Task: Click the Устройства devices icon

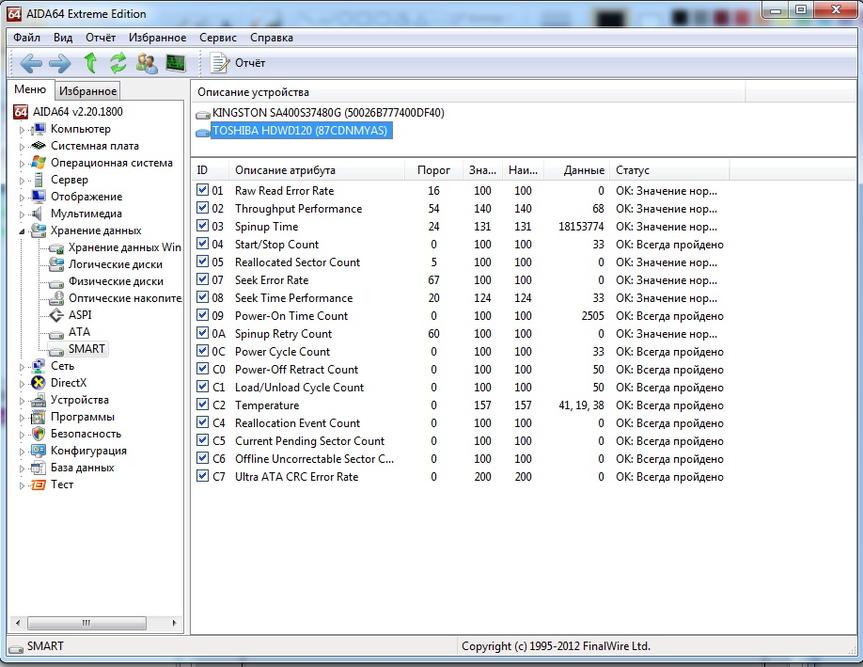Action: 39,400
